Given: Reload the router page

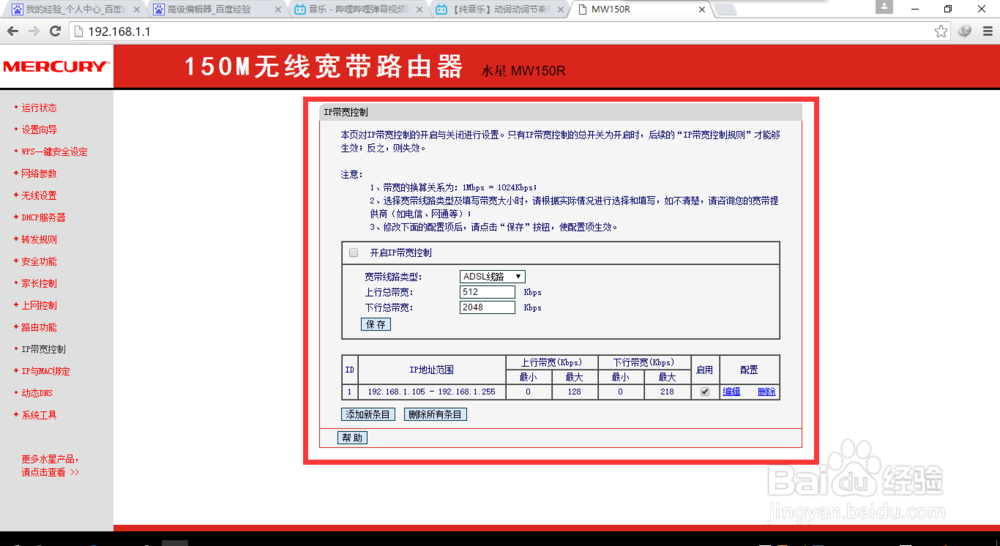Looking at the screenshot, I should (55, 31).
